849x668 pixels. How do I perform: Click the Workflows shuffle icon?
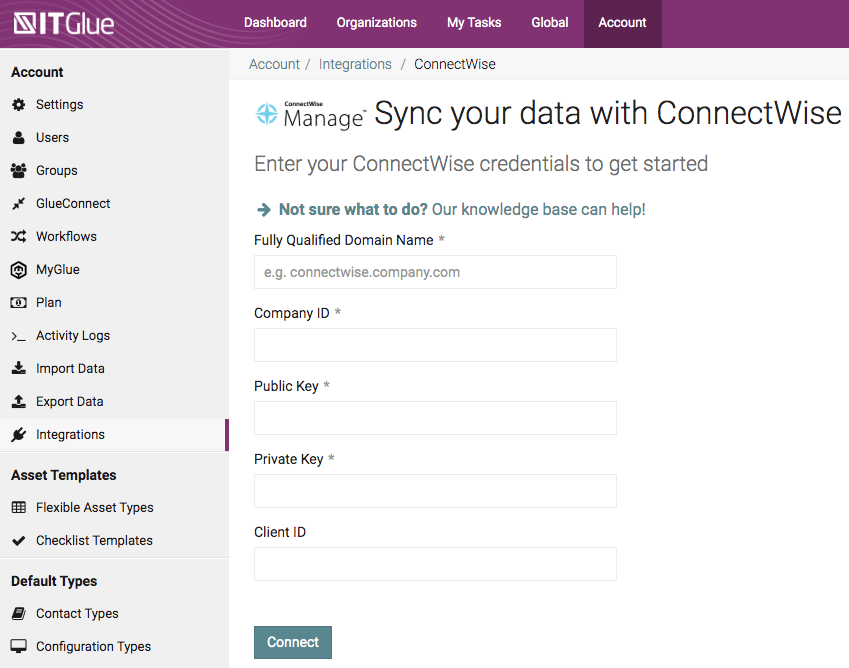19,237
